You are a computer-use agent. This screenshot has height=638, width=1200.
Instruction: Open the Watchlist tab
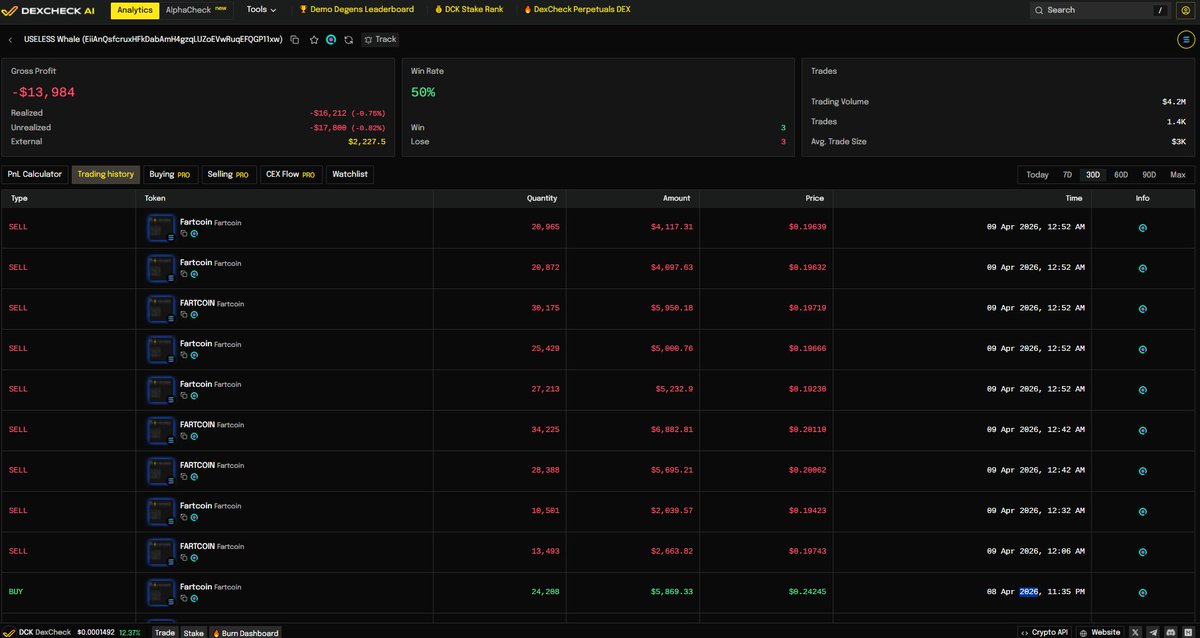coord(350,174)
